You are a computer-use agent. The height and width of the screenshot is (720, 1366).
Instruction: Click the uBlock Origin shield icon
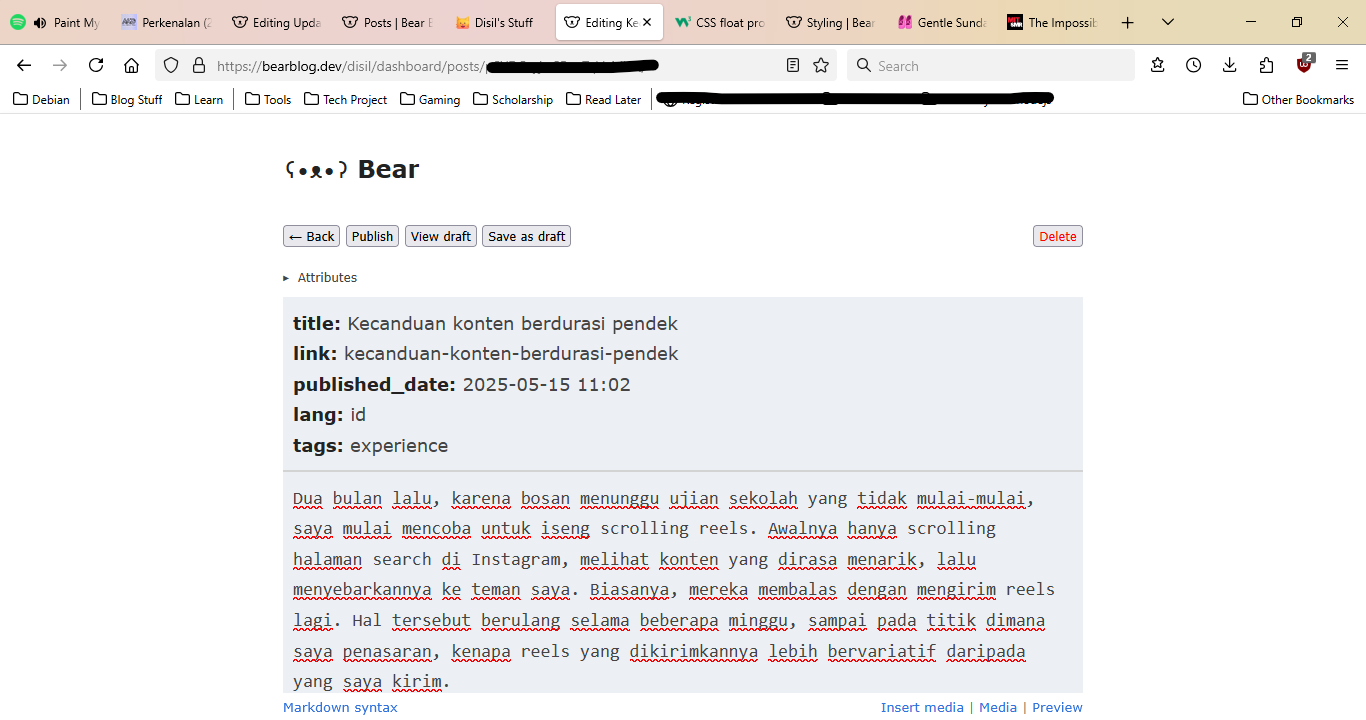coord(1304,65)
